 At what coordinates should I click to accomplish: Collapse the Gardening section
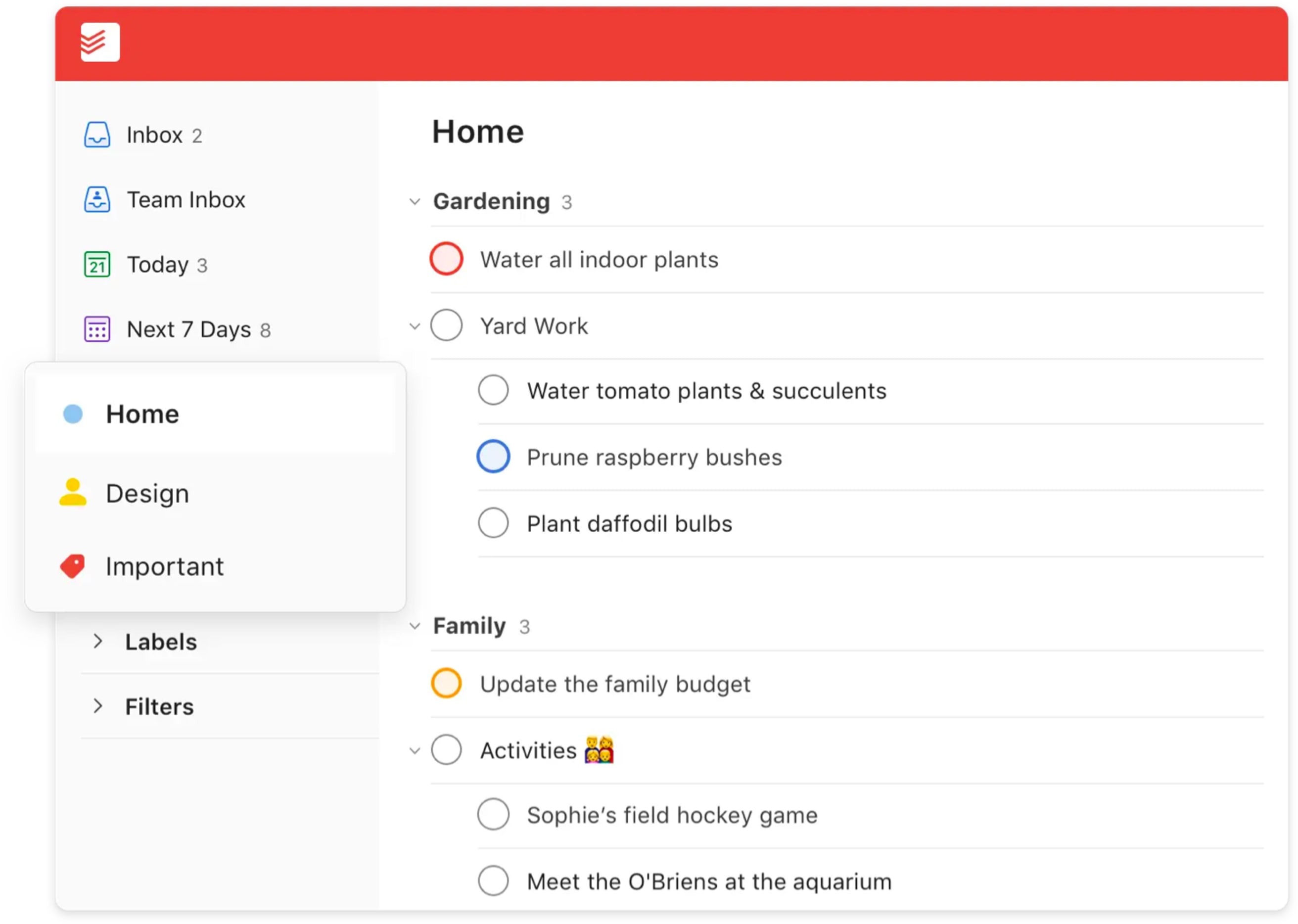(417, 200)
